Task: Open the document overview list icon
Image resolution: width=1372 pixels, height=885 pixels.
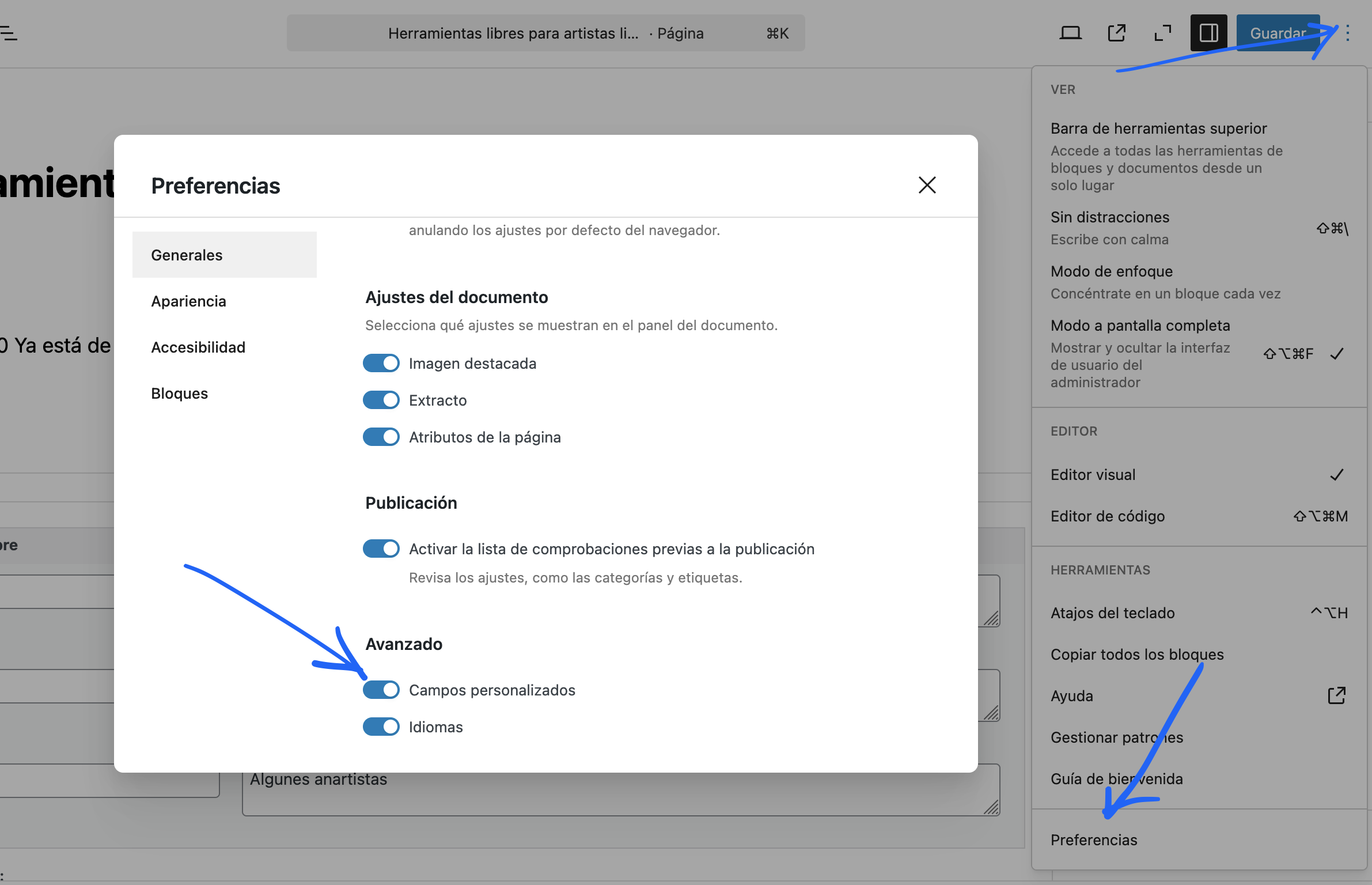Action: [8, 33]
